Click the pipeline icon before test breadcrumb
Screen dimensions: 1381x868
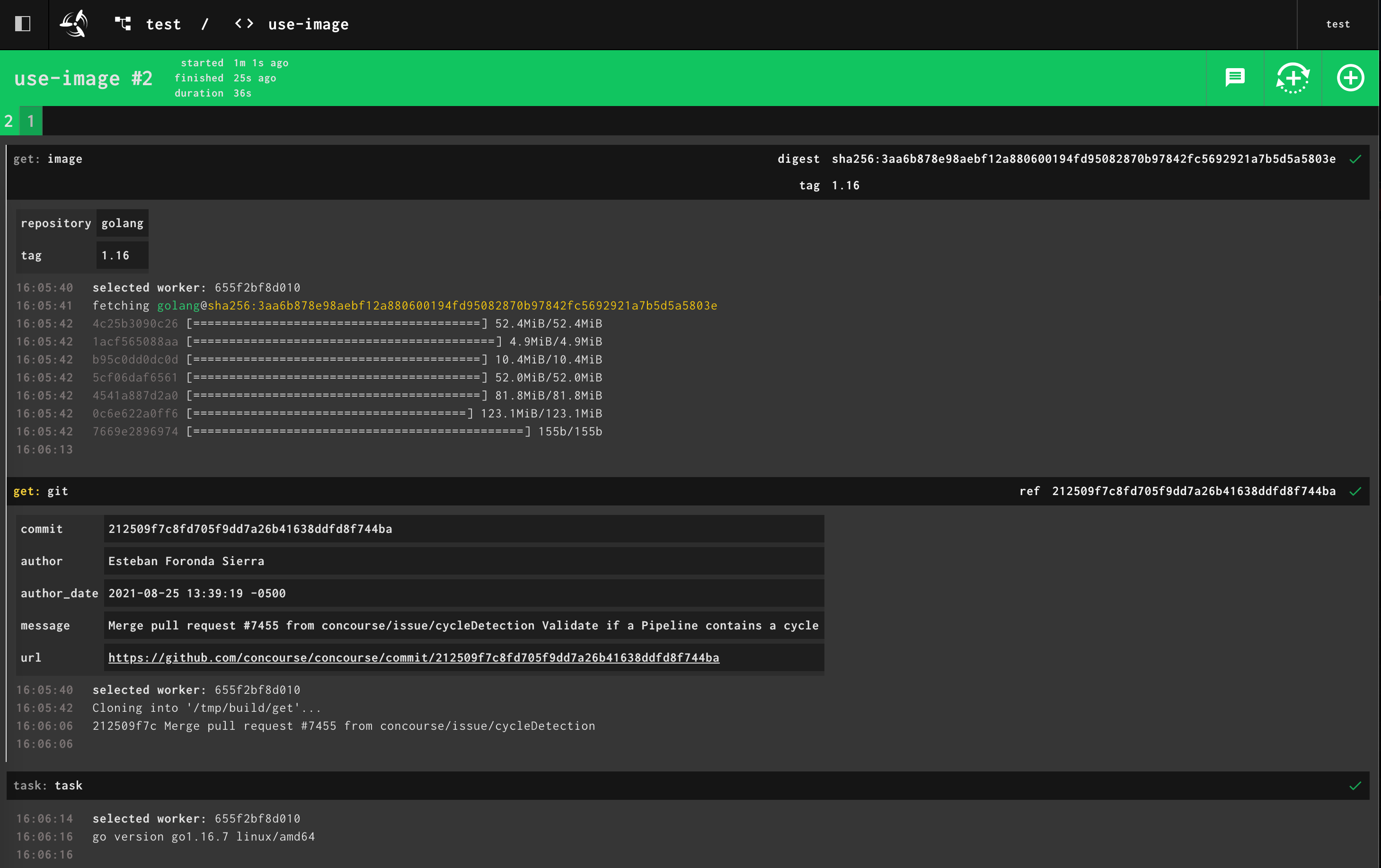[122, 24]
